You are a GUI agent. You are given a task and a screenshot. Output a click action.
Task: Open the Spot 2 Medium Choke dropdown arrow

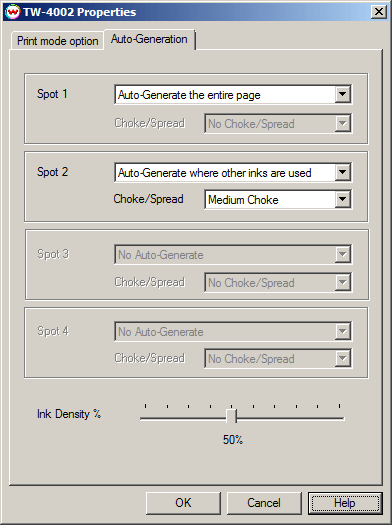[342, 199]
